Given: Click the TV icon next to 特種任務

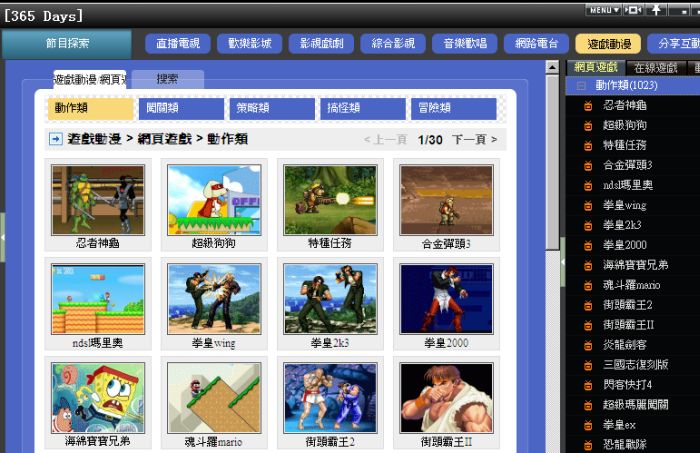Looking at the screenshot, I should click(588, 145).
